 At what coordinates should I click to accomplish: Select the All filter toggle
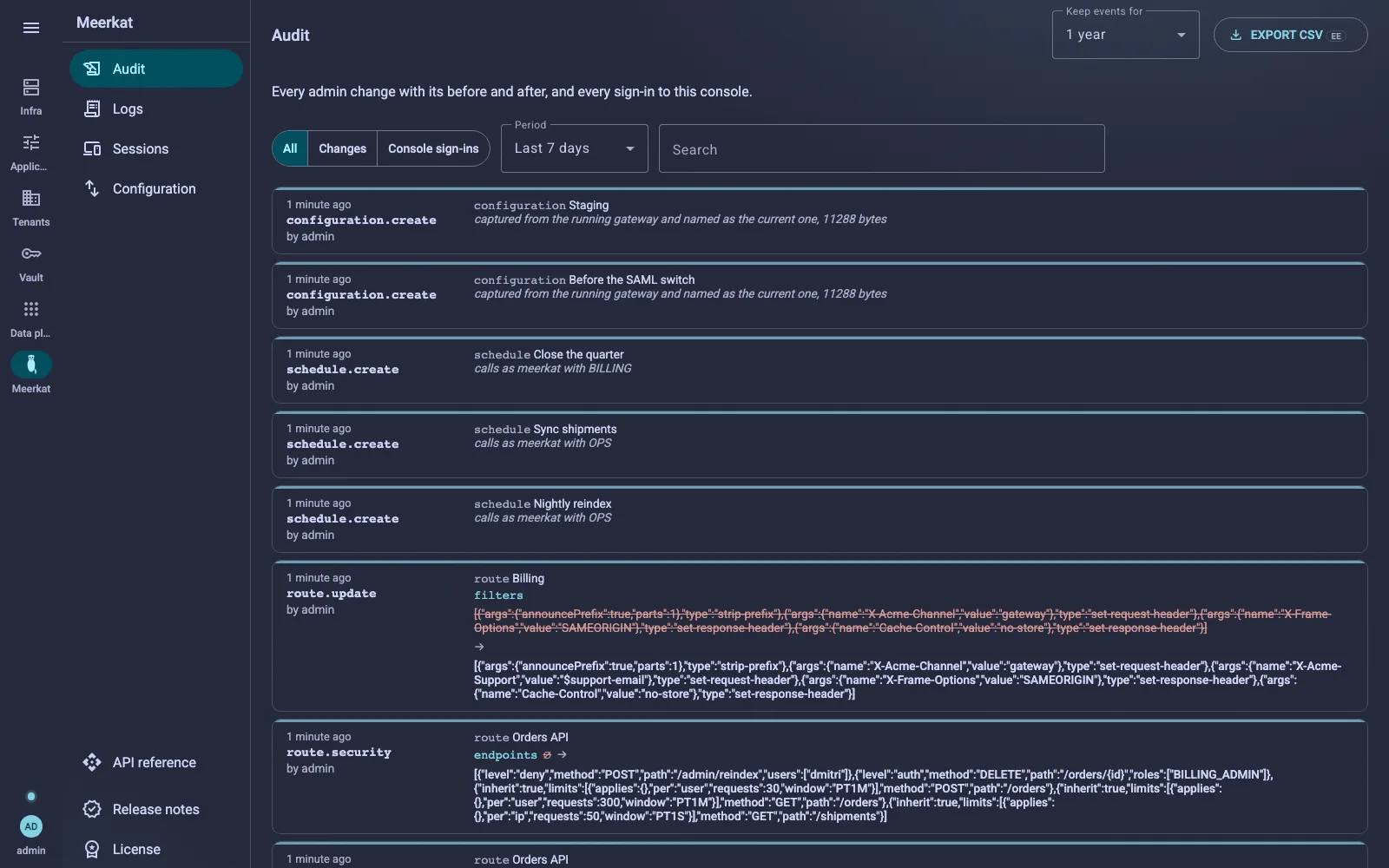[x=290, y=148]
